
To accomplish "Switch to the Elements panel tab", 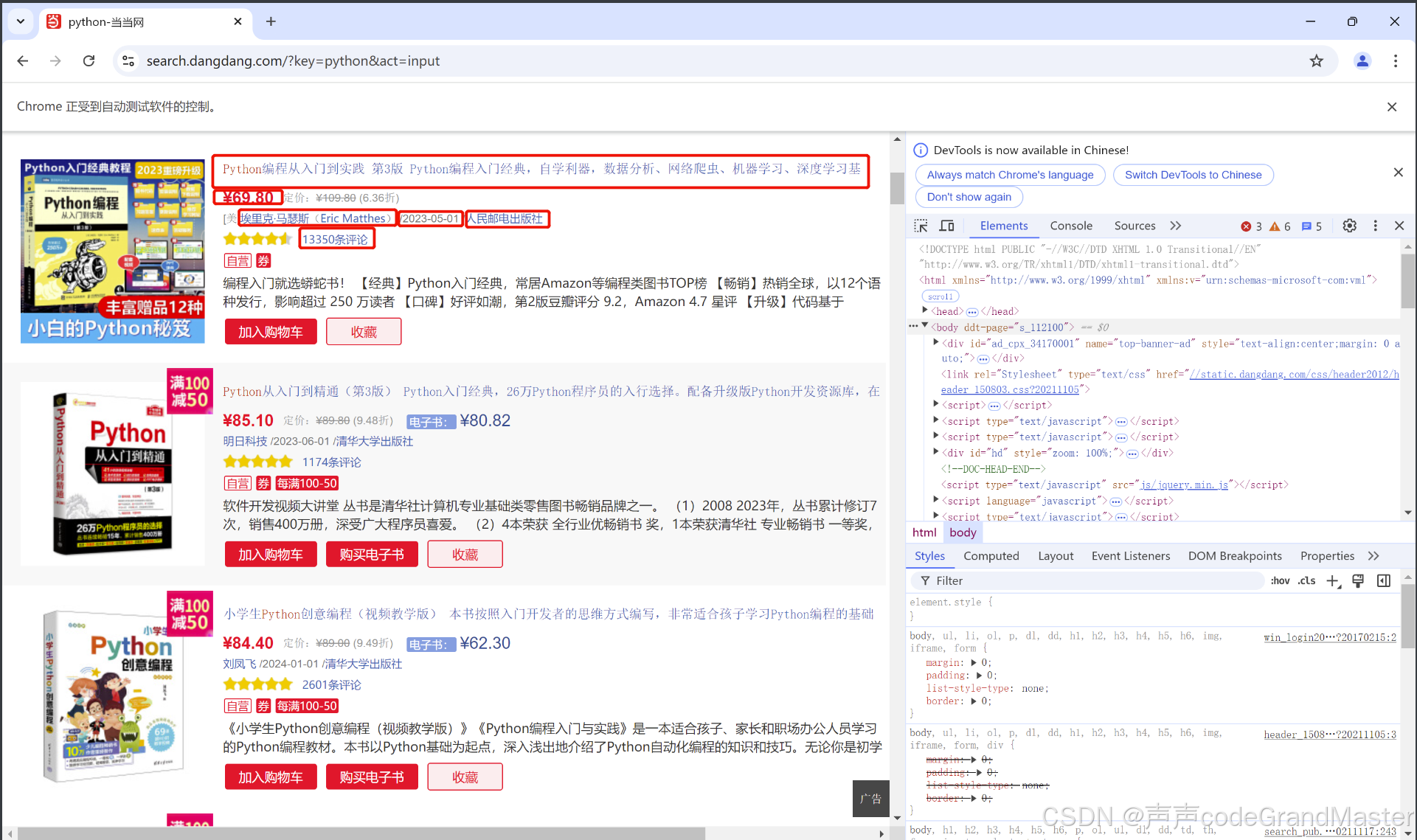I will [1004, 226].
